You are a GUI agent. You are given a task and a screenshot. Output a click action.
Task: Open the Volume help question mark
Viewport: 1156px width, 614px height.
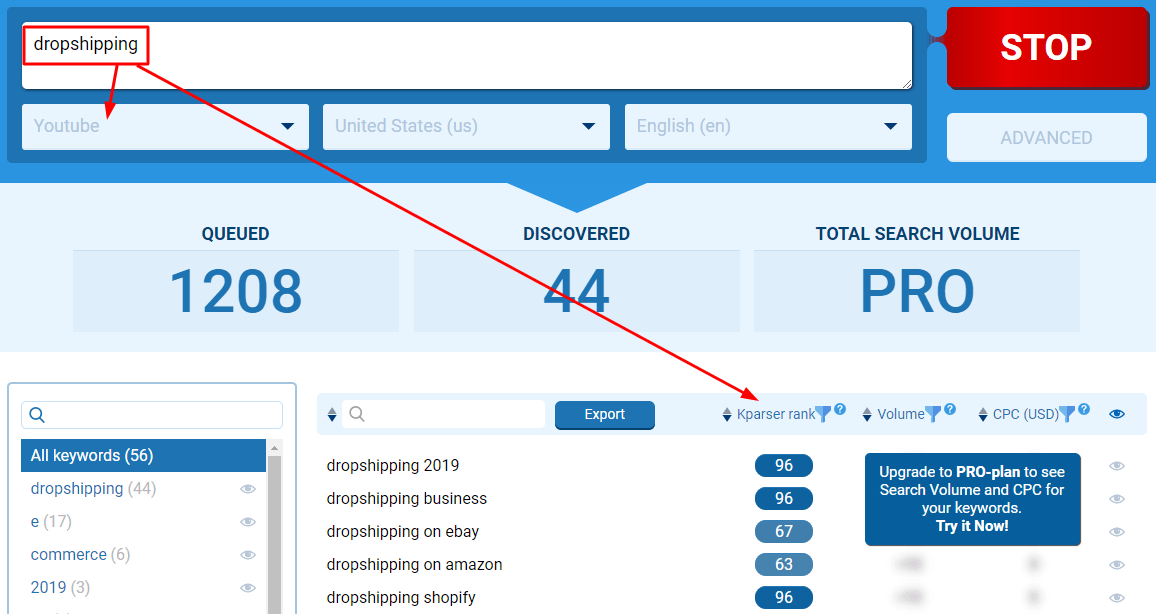(950, 409)
